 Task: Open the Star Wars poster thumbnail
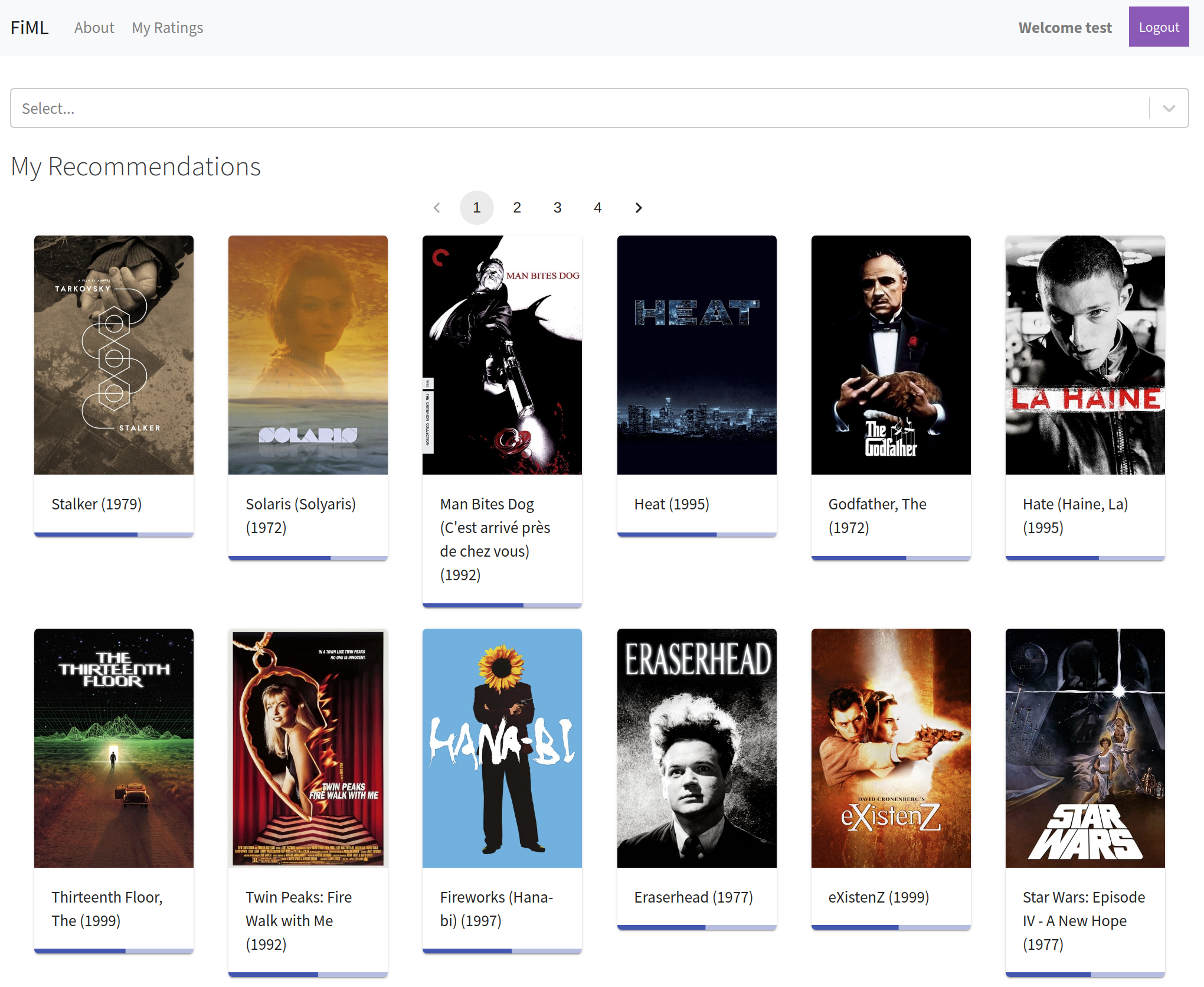1085,748
